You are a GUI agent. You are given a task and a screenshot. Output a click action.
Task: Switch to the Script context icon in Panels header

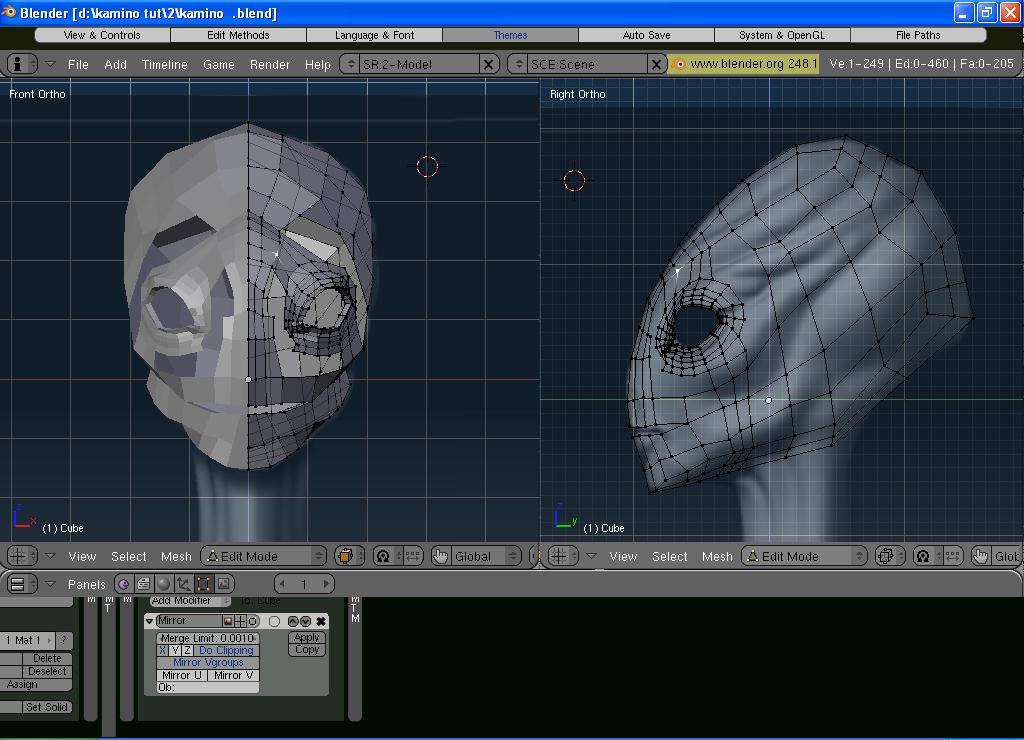144,584
